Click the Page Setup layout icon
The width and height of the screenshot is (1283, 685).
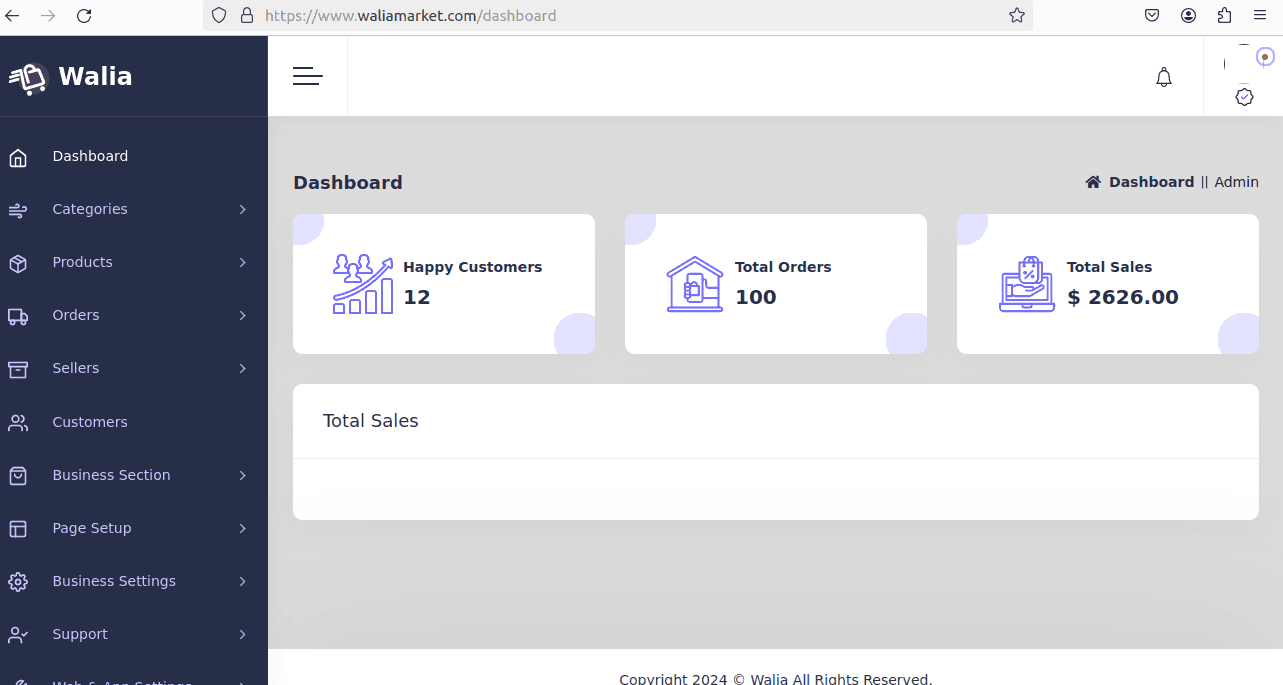[17, 528]
